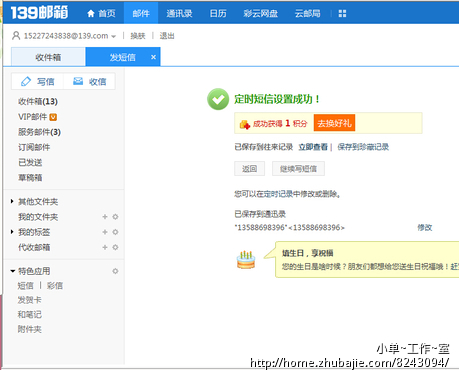The image size is (459, 370).
Task: Click the 去换好礼 orange button
Action: [x=334, y=123]
